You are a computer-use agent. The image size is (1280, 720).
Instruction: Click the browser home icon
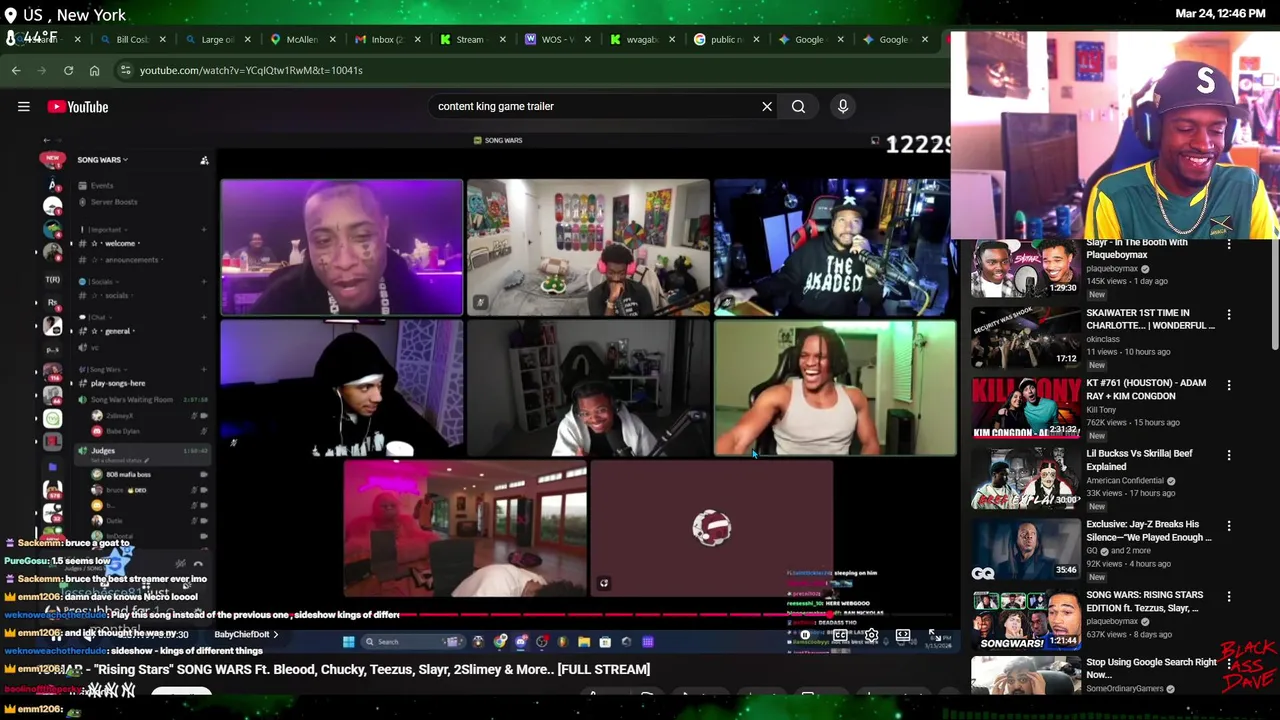click(94, 70)
